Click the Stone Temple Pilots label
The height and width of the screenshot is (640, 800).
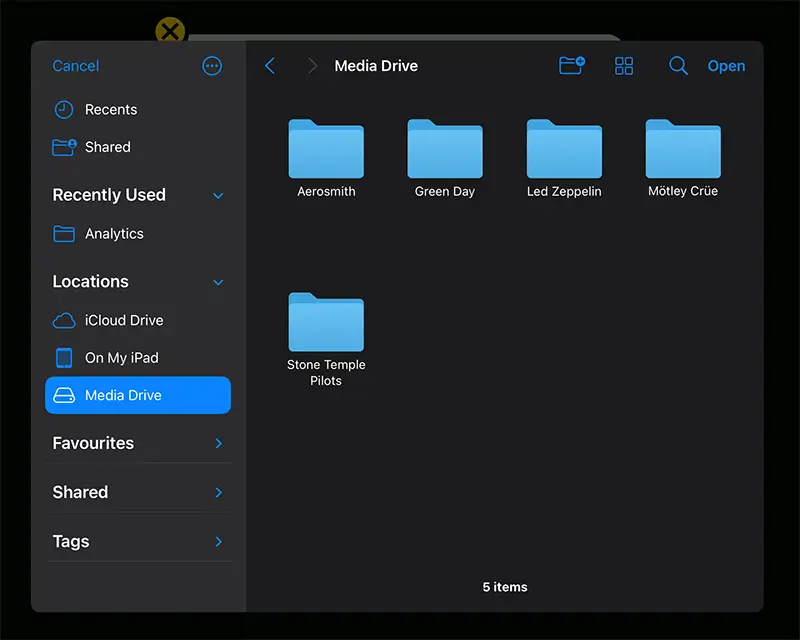click(326, 373)
